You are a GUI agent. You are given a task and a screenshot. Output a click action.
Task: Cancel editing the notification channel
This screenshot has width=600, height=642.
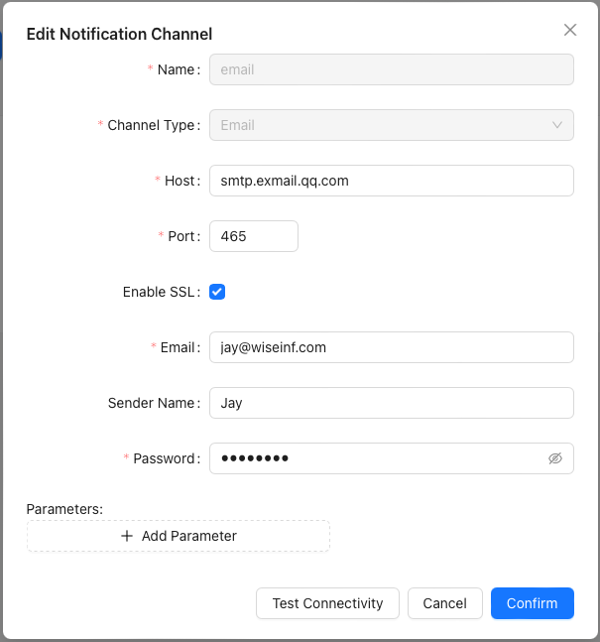445,603
